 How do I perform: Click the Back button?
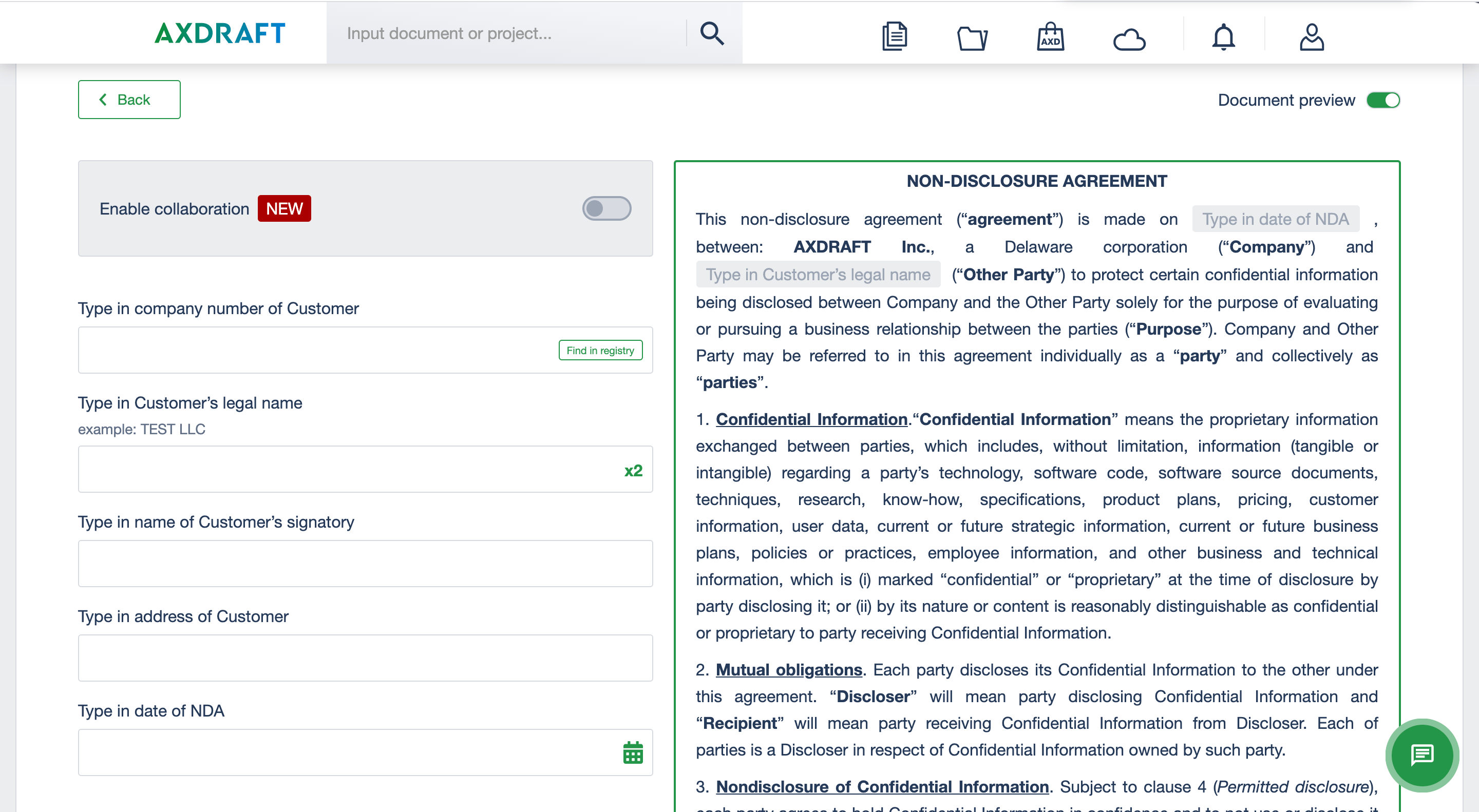129,100
